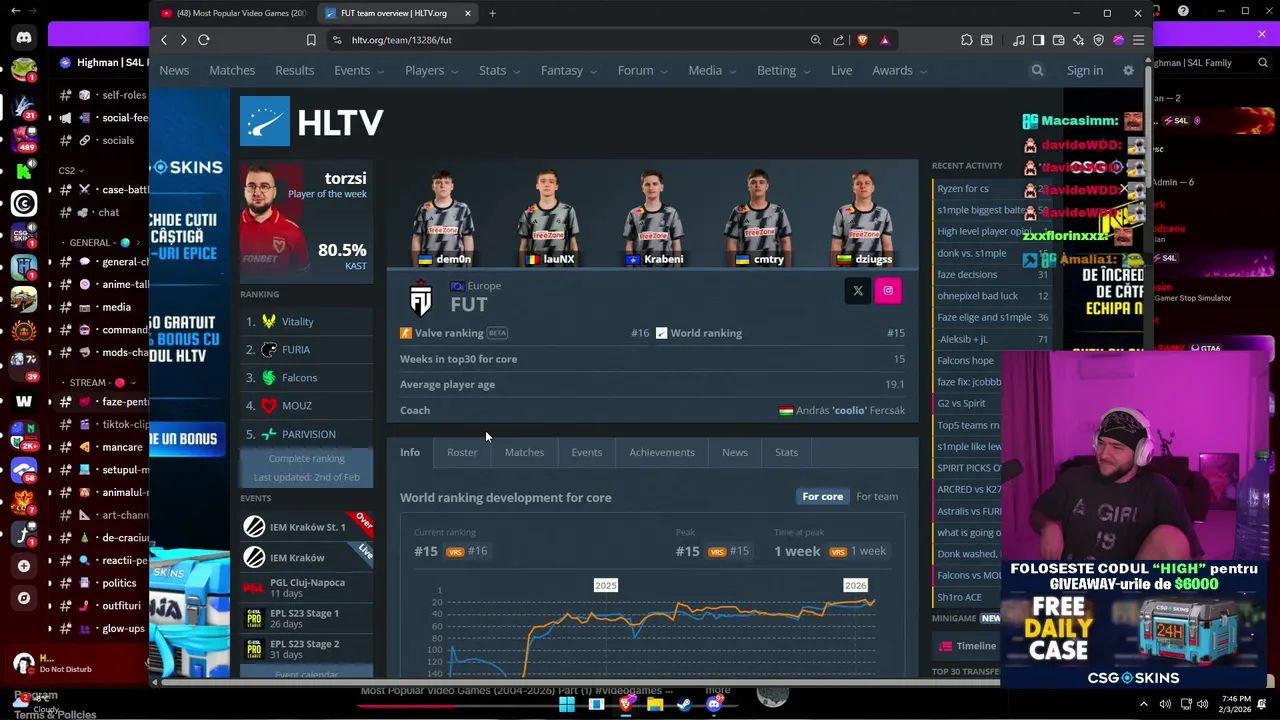
Task: Open the team Events tab
Action: point(586,452)
